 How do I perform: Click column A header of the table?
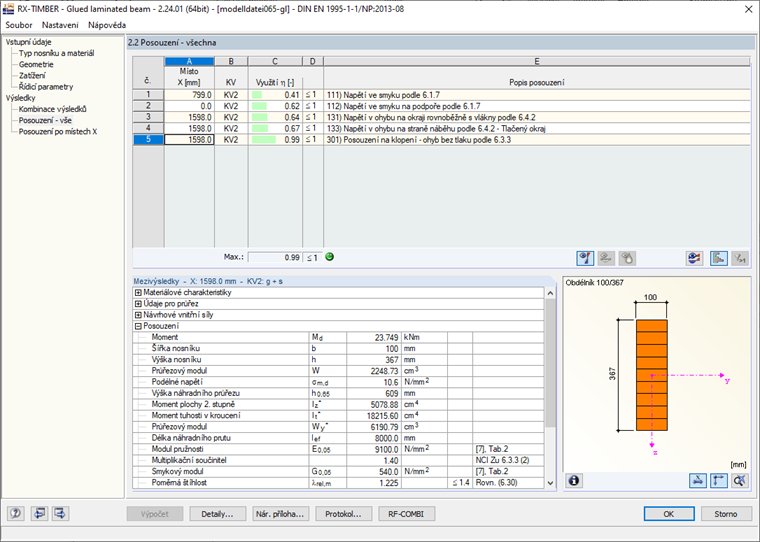189,61
